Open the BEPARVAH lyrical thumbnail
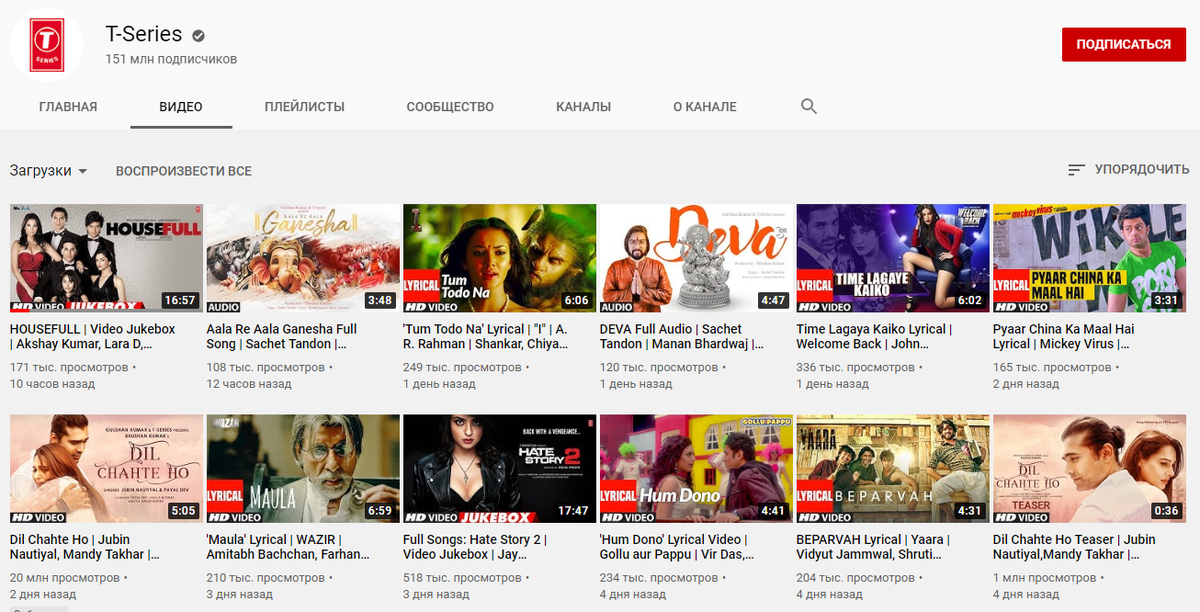Screen dimensions: 1200x612 click(x=893, y=469)
